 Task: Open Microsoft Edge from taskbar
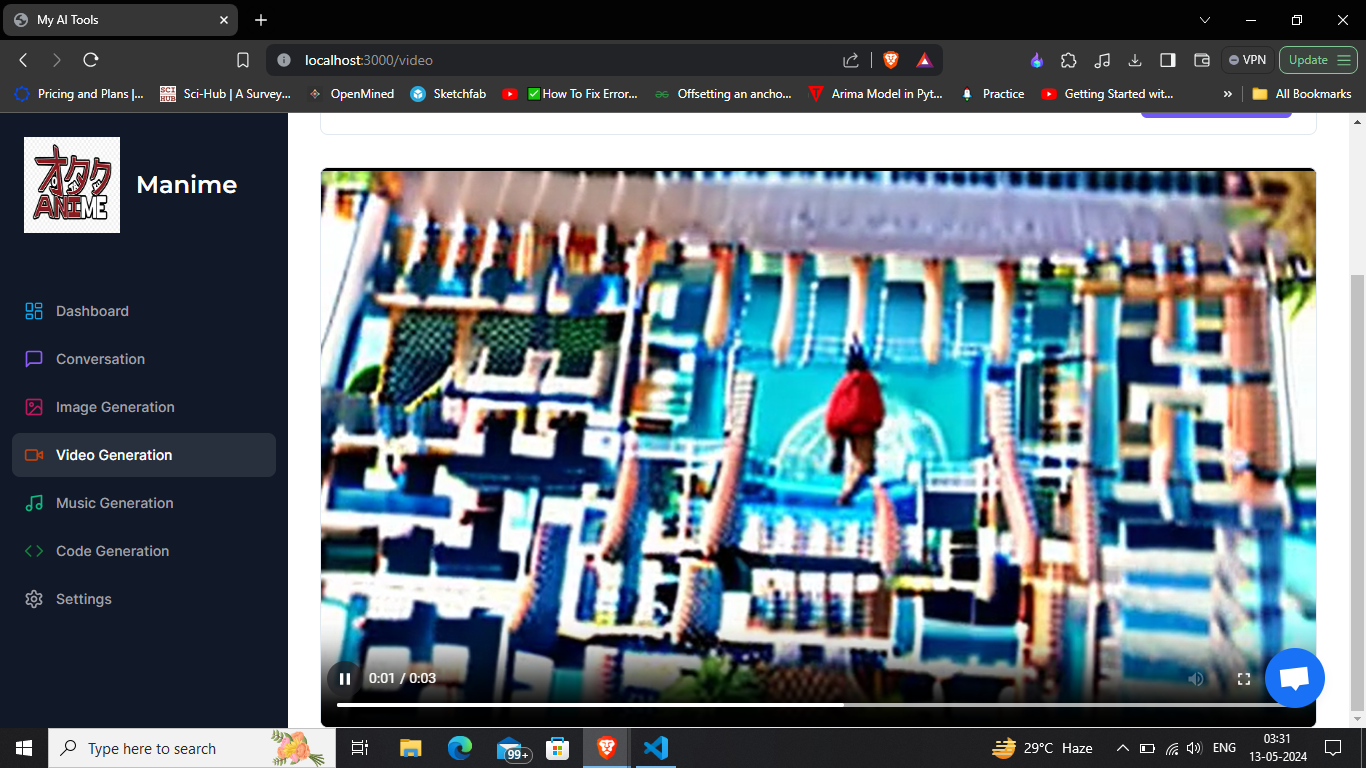[460, 748]
